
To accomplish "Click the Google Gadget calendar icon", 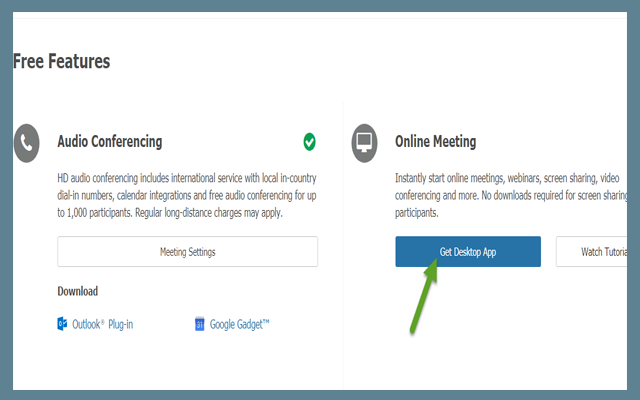I will tap(200, 323).
